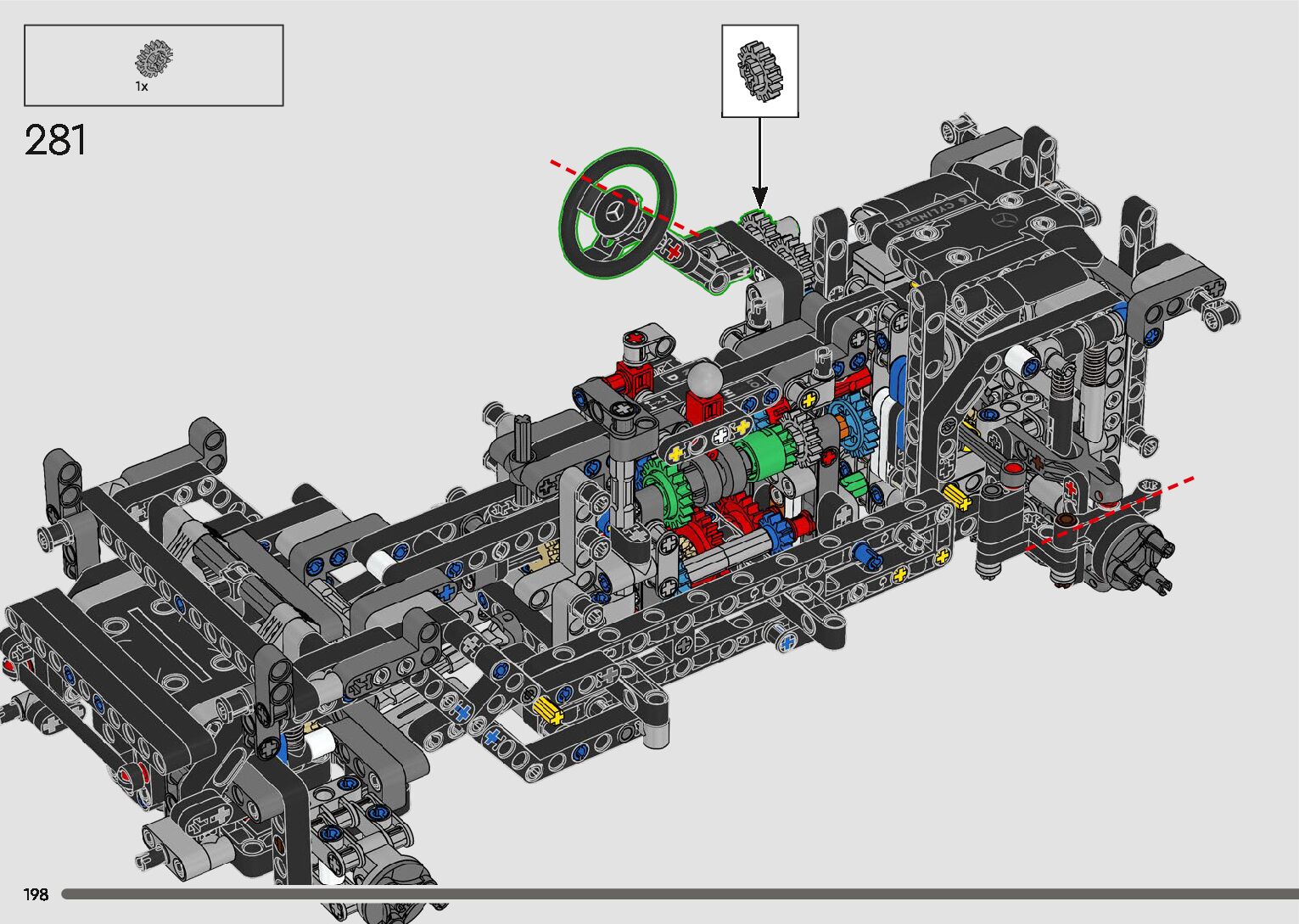Image resolution: width=1299 pixels, height=924 pixels.
Task: Click the 1x quantity label
Action: pyautogui.click(x=142, y=87)
